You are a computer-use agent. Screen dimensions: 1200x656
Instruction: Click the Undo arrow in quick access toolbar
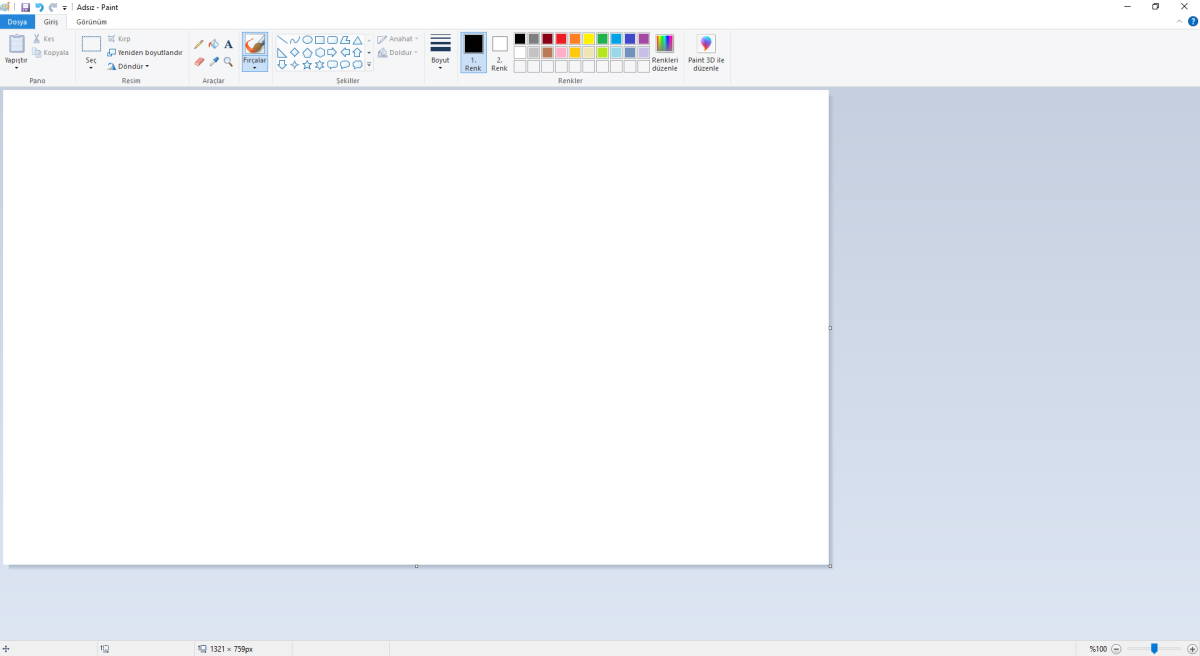coord(39,7)
